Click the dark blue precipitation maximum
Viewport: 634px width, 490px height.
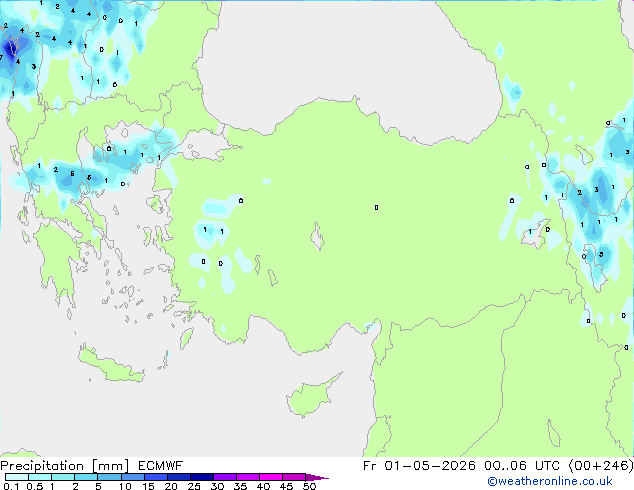click(x=10, y=49)
